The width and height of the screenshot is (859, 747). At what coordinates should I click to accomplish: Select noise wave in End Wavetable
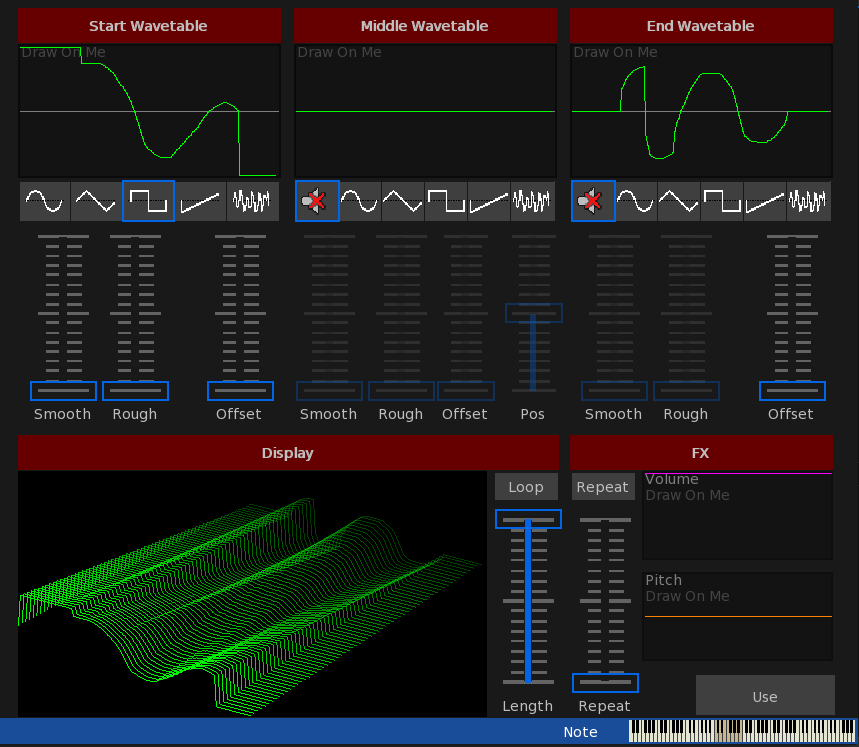(808, 201)
